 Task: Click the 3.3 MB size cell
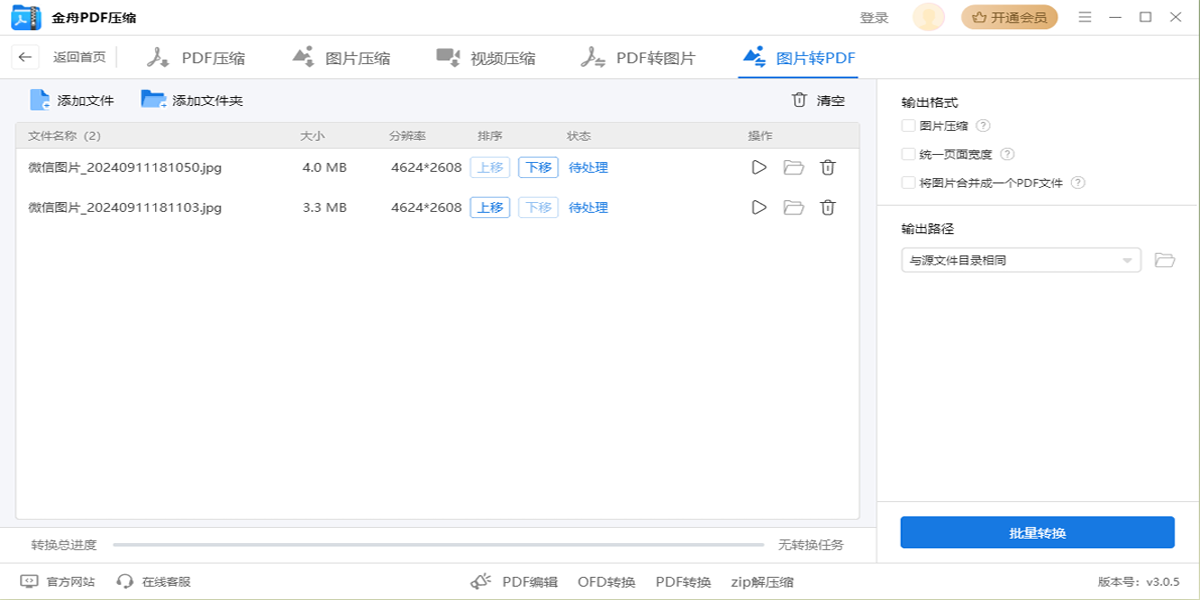[324, 207]
